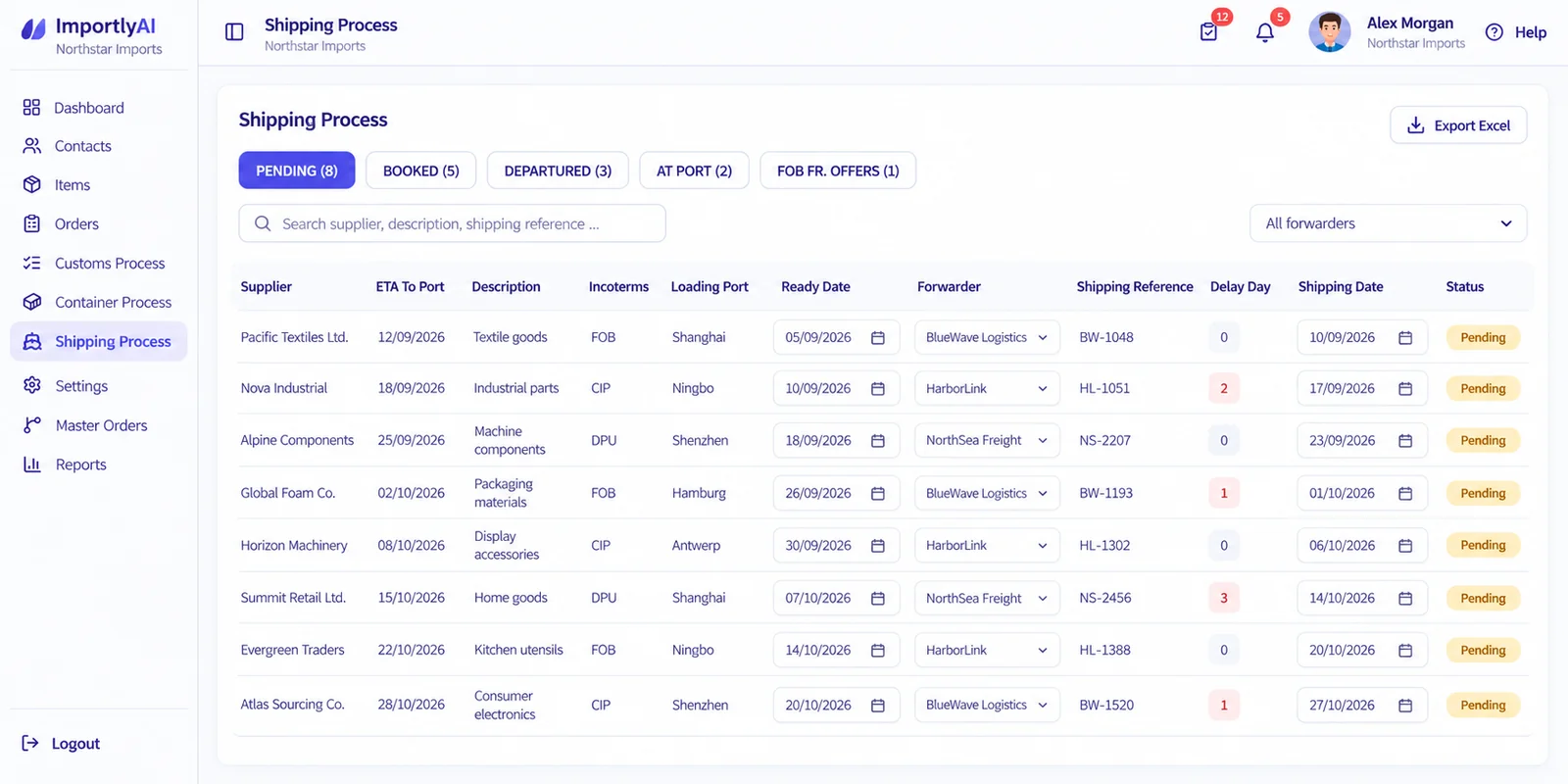Click the 17/09/2026 shipping date field
The image size is (1568, 784).
pyautogui.click(x=1361, y=389)
